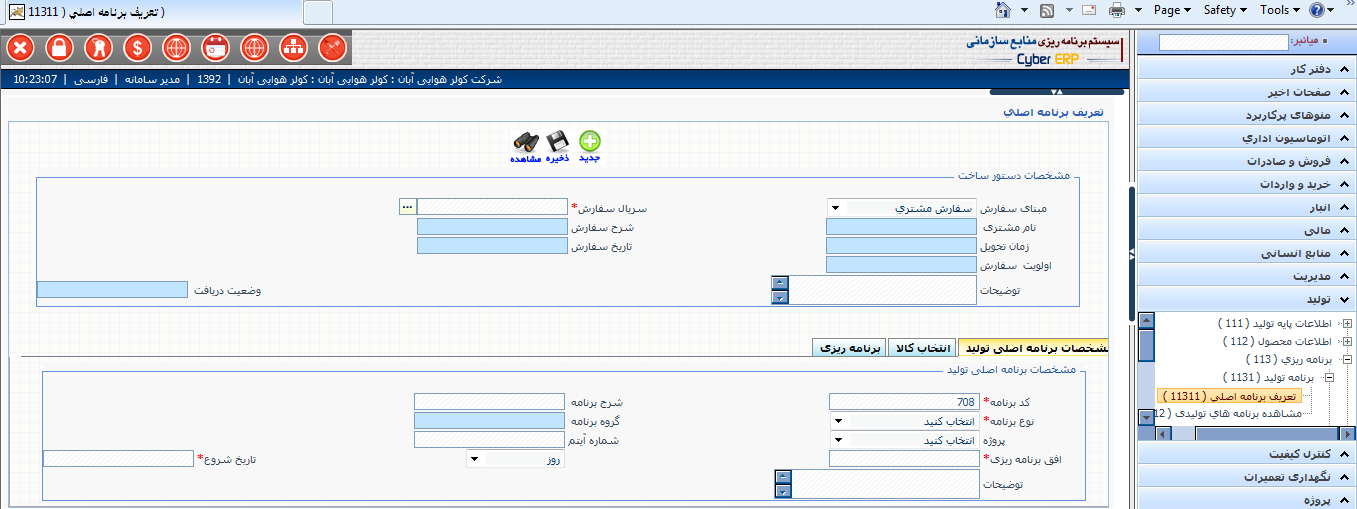This screenshot has width=1357, height=509.
Task: Click the browser Home icon
Action: (1003, 10)
